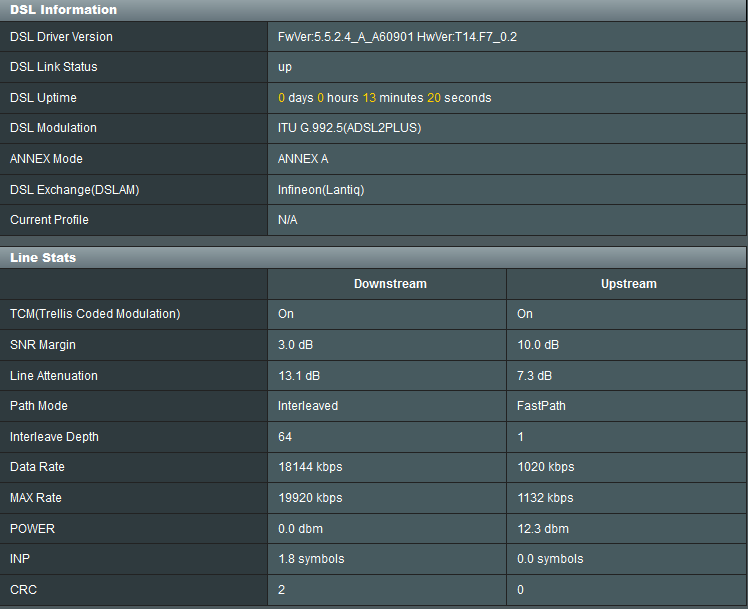Select the Upstream column header

coord(629,284)
